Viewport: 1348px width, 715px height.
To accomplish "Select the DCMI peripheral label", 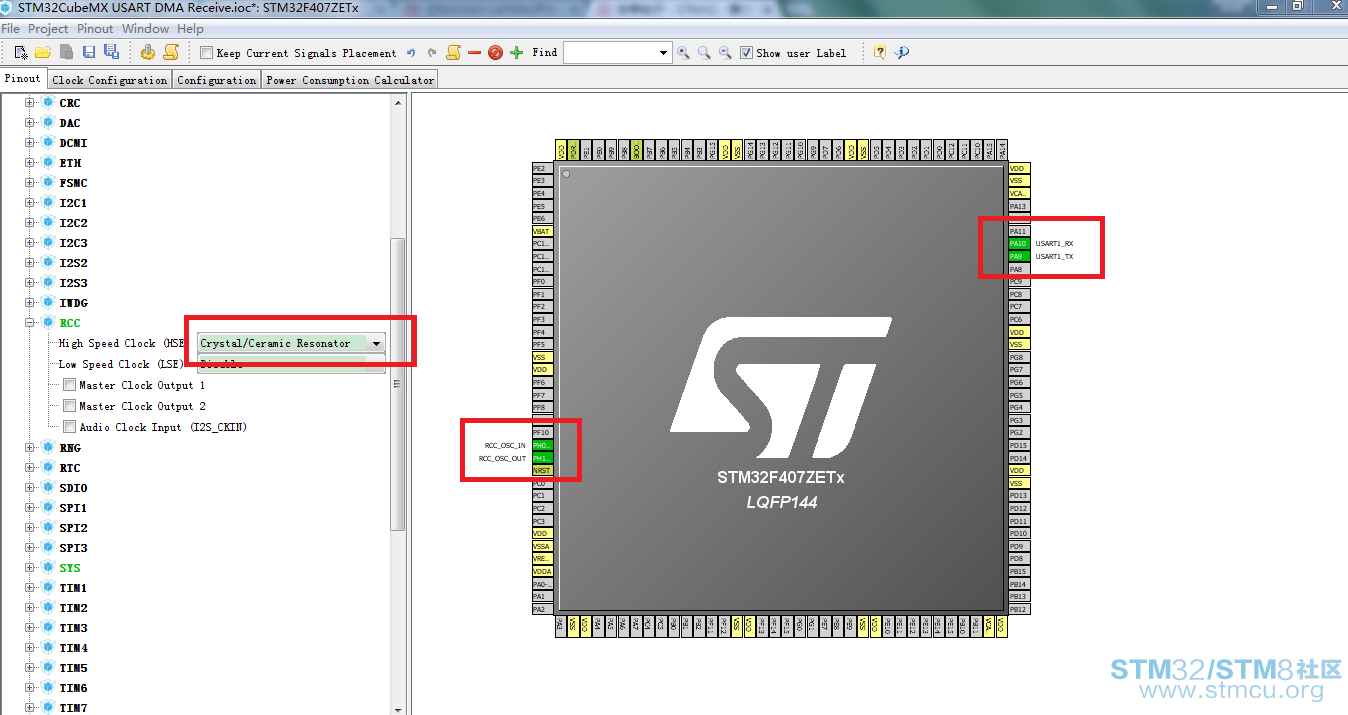I will [73, 143].
